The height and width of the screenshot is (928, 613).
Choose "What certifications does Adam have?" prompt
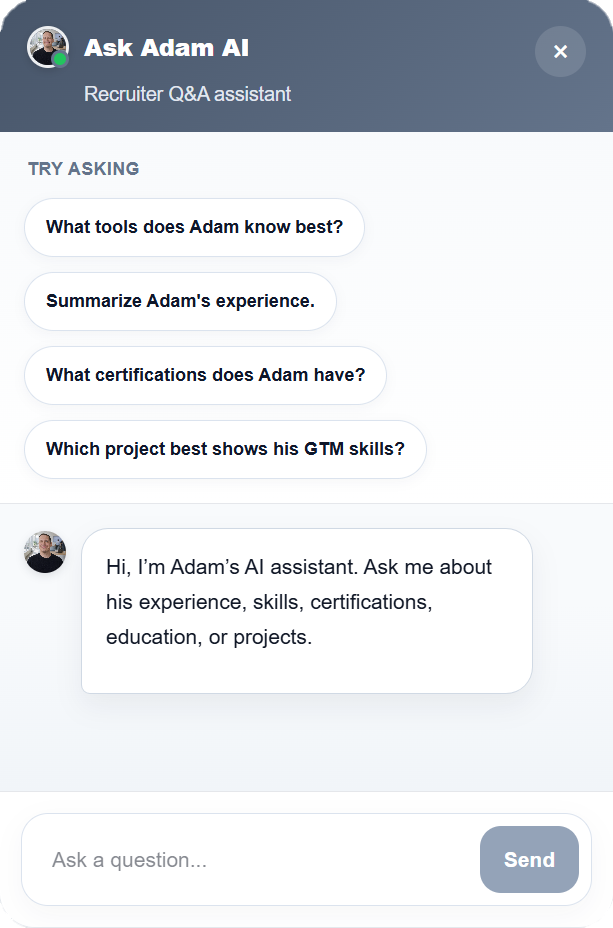tap(205, 375)
